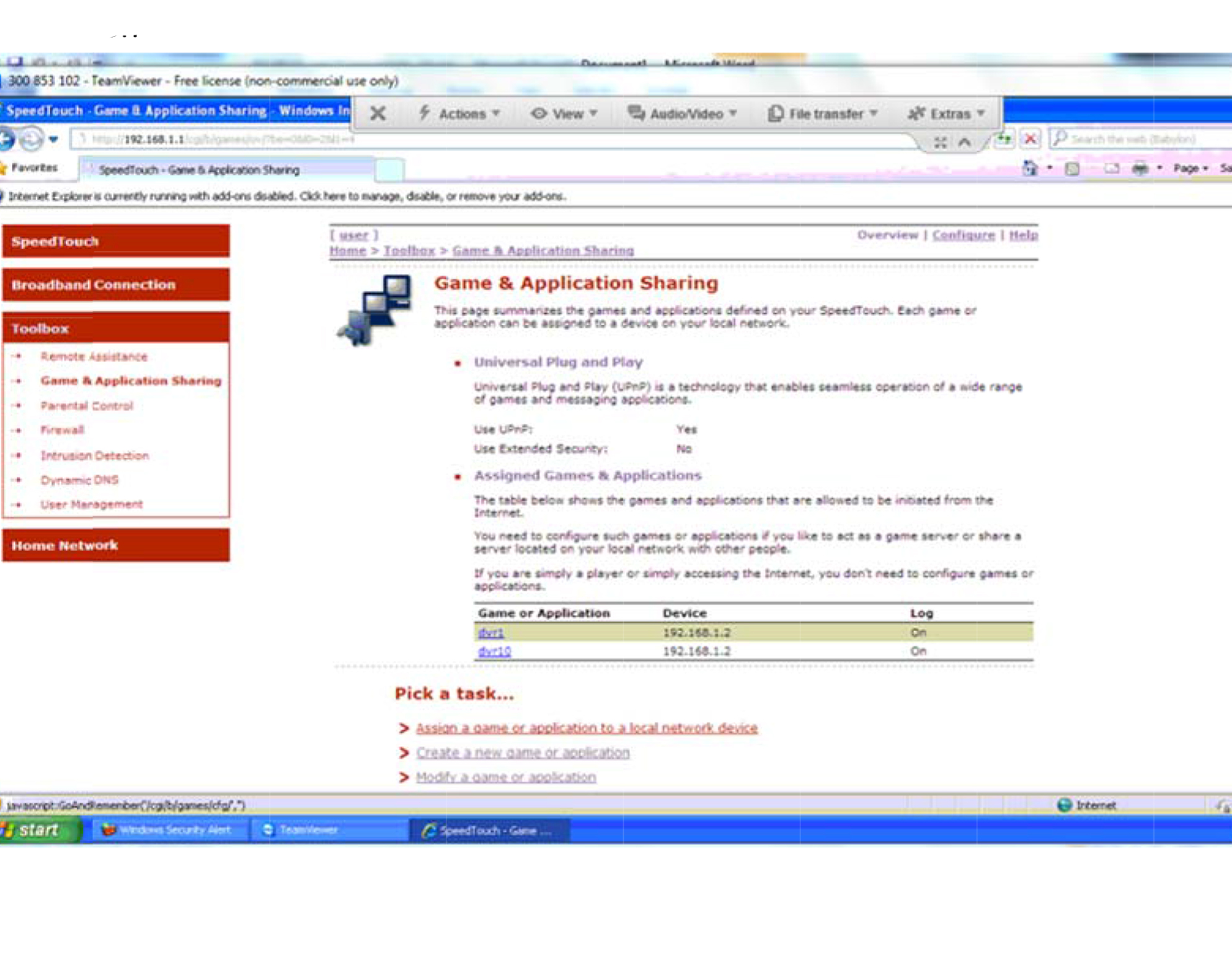Switch to Windows Security Alert taskbar item
Viewport: 1232px width, 957px height.
tap(171, 830)
